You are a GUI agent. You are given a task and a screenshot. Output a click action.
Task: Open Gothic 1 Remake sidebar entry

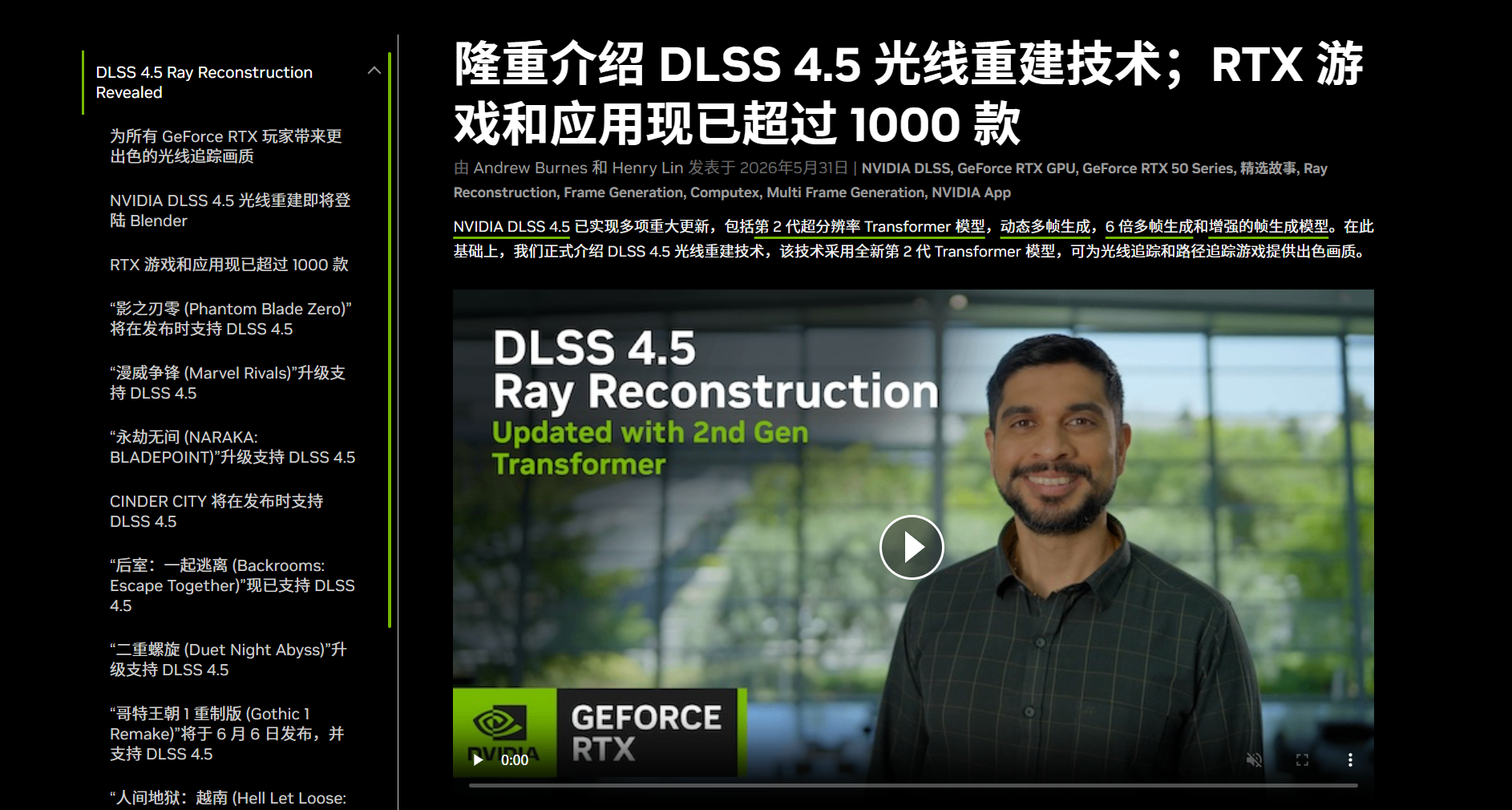tap(227, 733)
